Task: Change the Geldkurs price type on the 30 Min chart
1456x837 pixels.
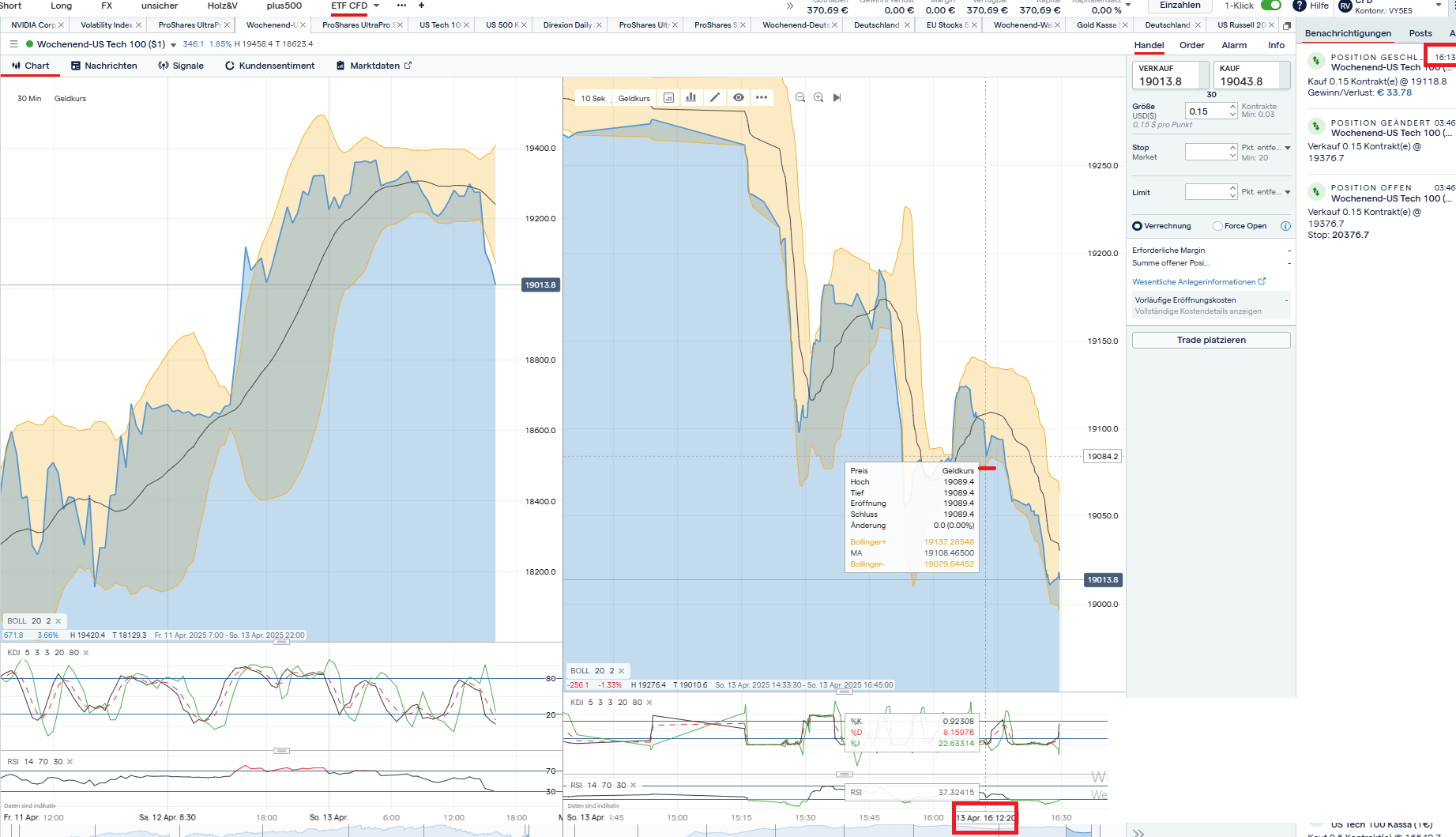Action: click(x=70, y=99)
